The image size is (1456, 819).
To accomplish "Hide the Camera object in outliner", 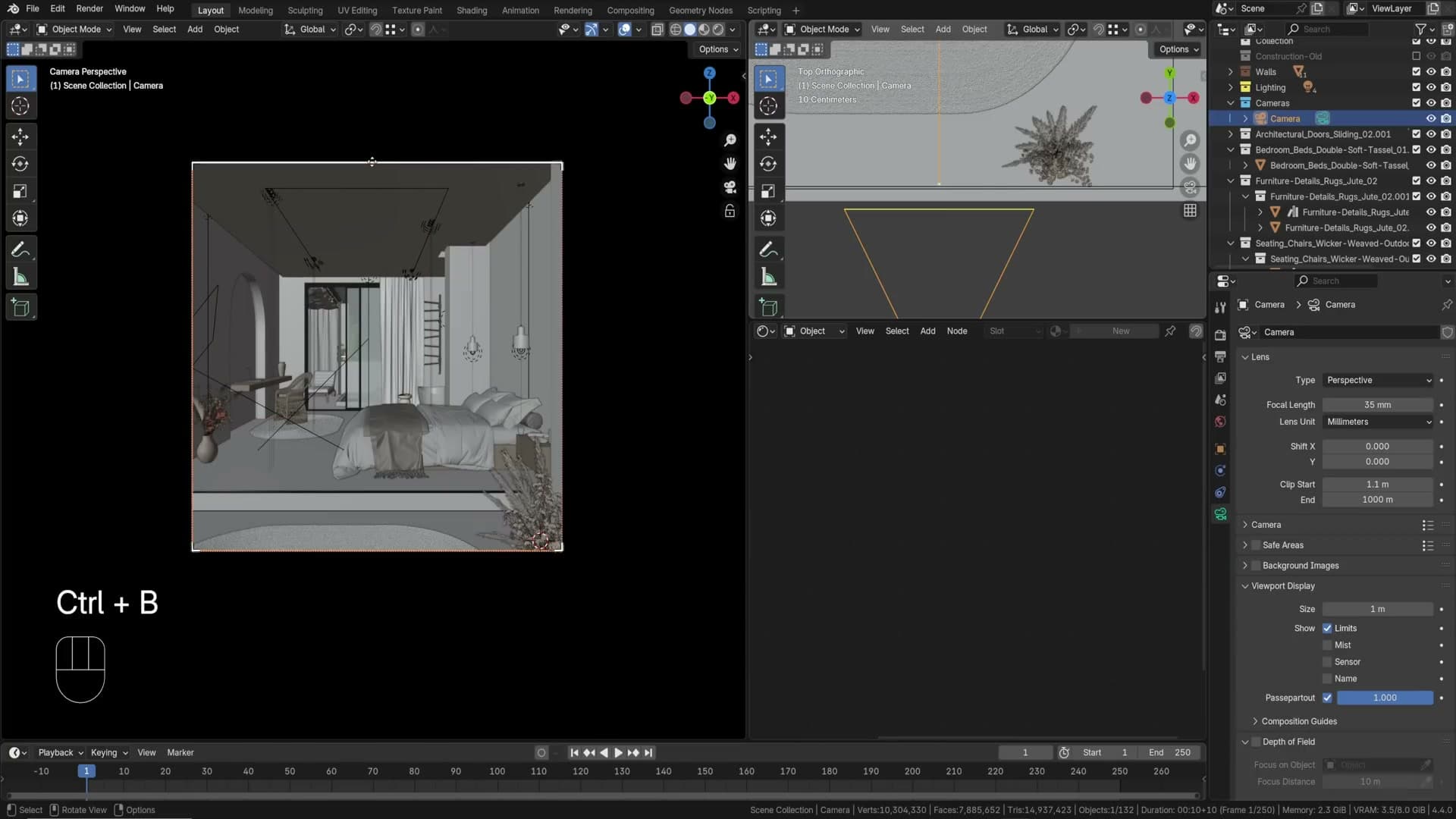I will (x=1431, y=118).
